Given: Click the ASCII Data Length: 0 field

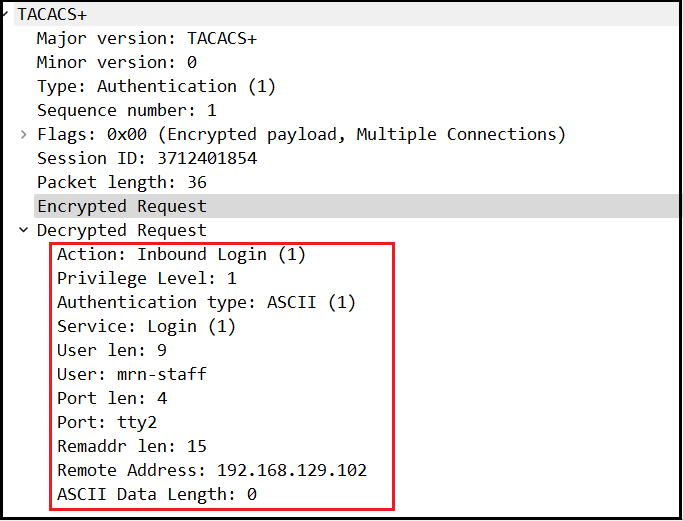Looking at the screenshot, I should tap(156, 494).
